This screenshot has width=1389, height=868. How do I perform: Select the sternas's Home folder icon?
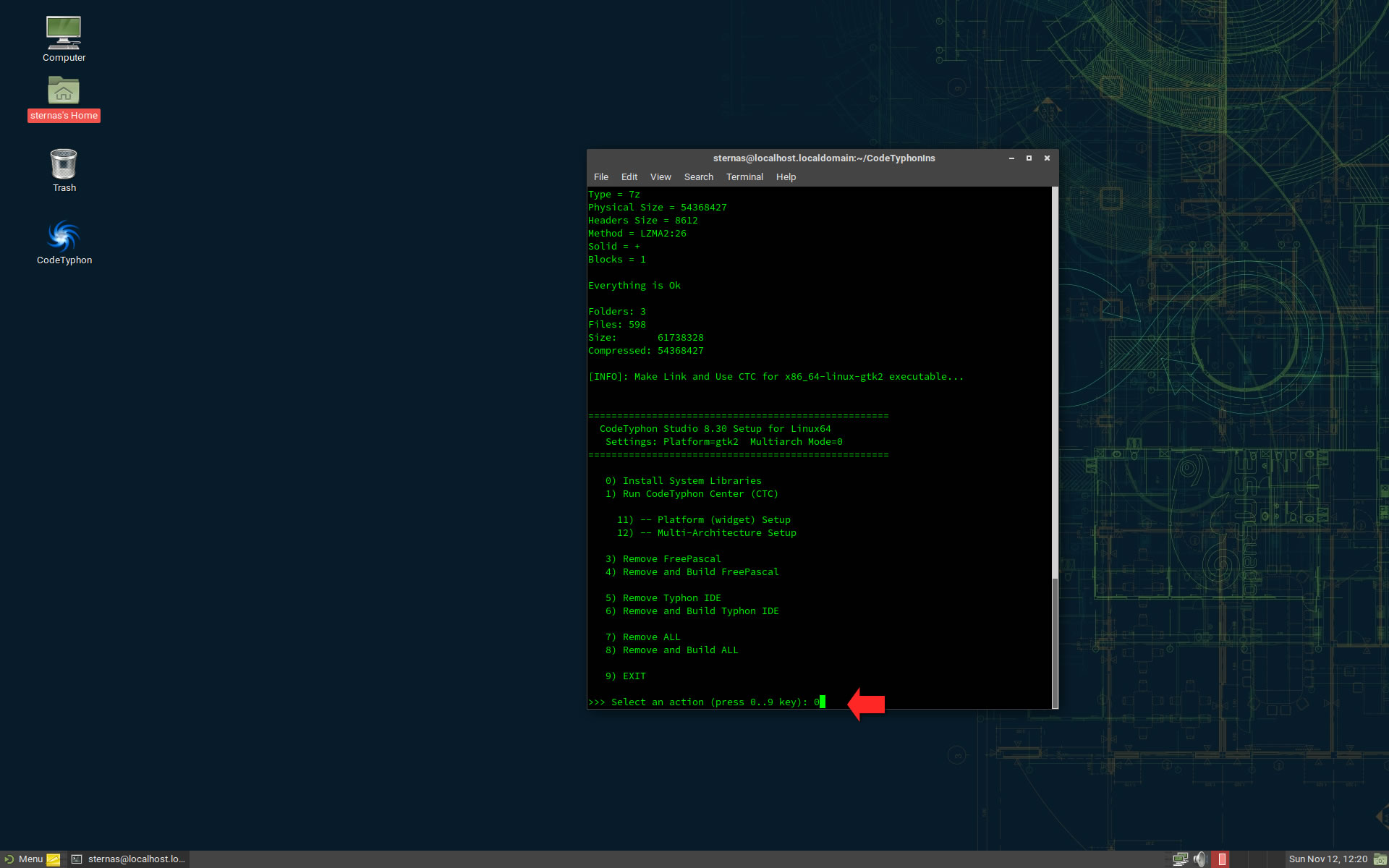pos(64,98)
